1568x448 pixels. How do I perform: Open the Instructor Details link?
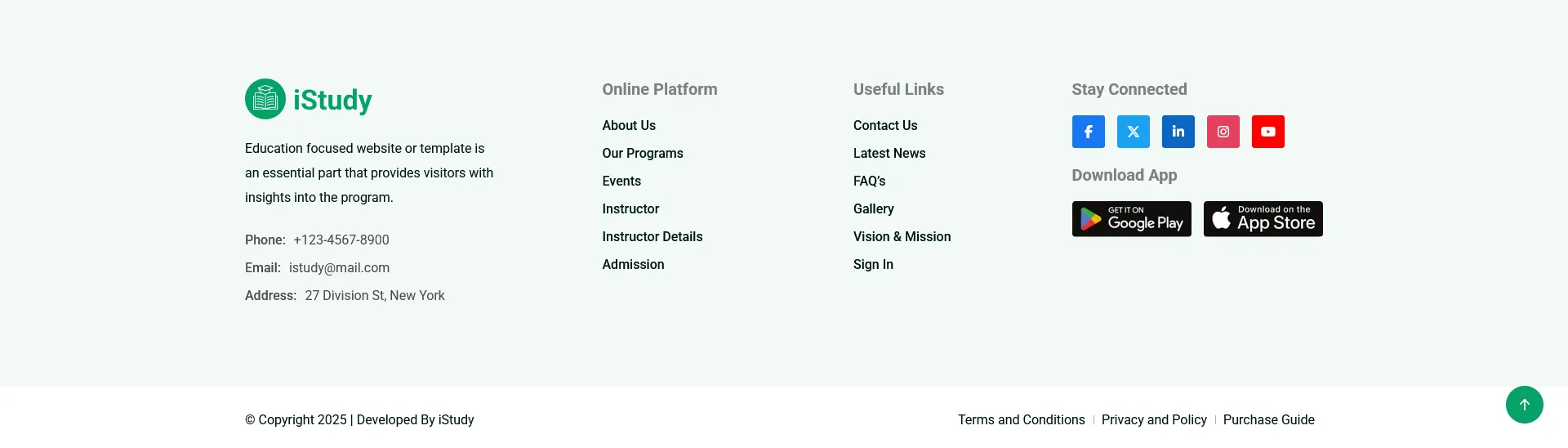point(652,236)
